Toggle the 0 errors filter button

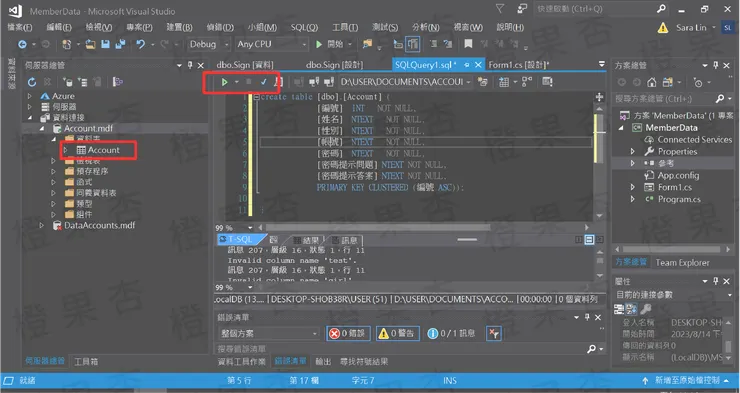point(348,334)
